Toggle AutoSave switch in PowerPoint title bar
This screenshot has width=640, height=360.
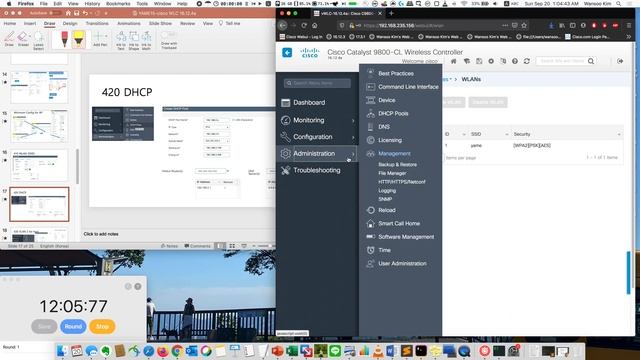point(55,13)
